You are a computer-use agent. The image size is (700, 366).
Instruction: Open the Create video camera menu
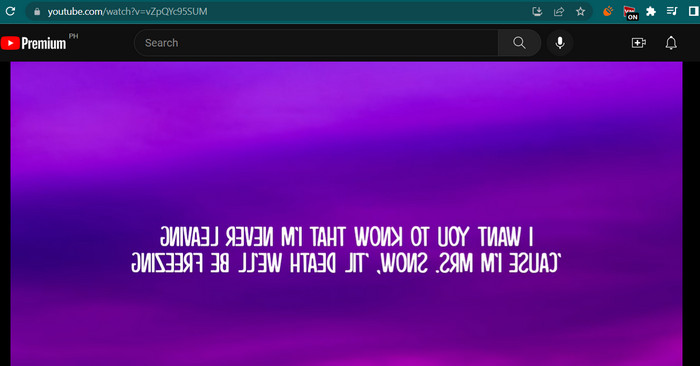coord(638,43)
